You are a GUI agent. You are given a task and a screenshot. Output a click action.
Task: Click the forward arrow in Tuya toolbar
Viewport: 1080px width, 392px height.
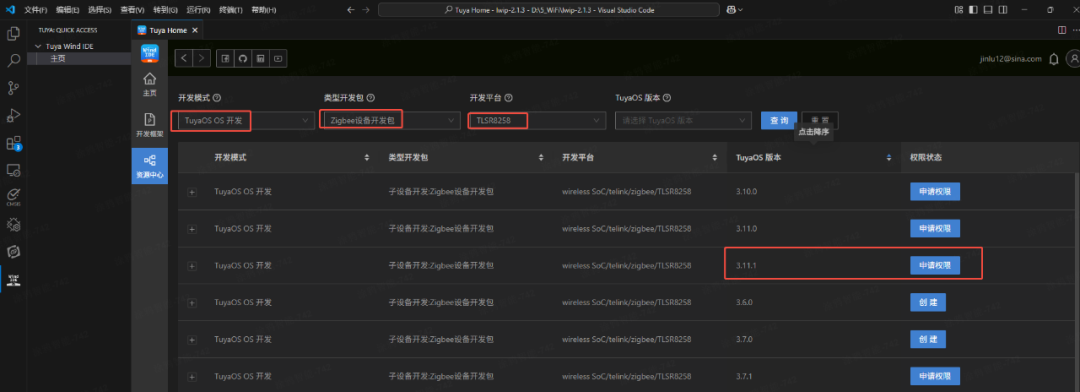point(202,59)
